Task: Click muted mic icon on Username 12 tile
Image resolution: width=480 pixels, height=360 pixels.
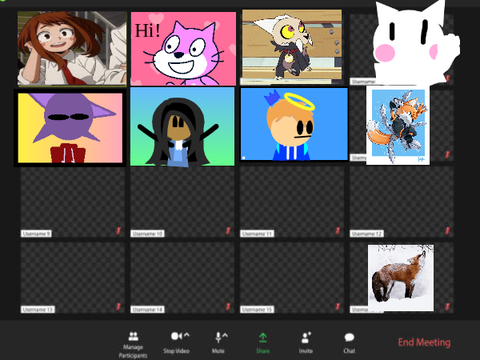Action: [x=447, y=231]
